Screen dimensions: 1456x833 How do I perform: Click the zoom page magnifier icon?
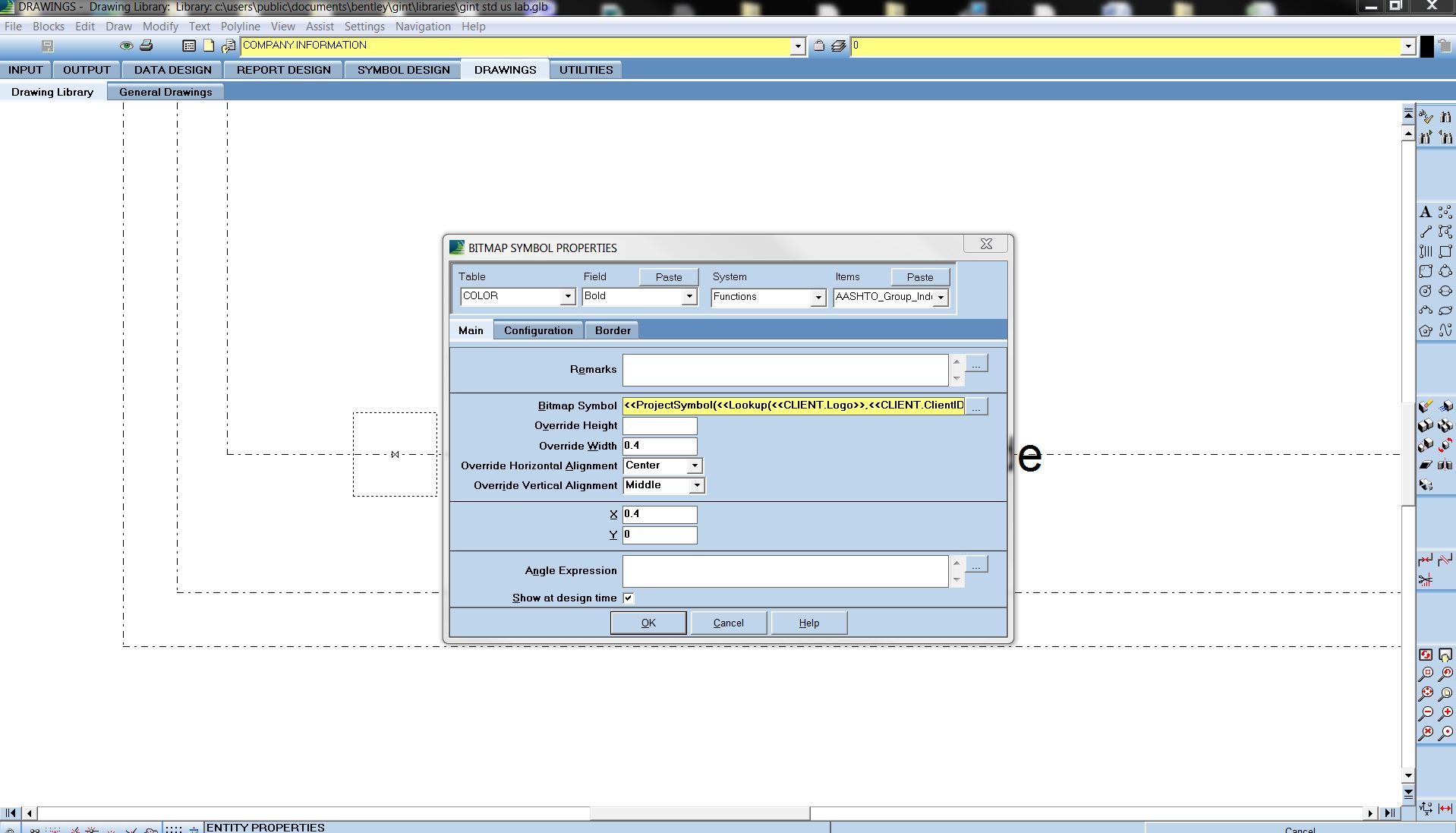coord(1445,693)
